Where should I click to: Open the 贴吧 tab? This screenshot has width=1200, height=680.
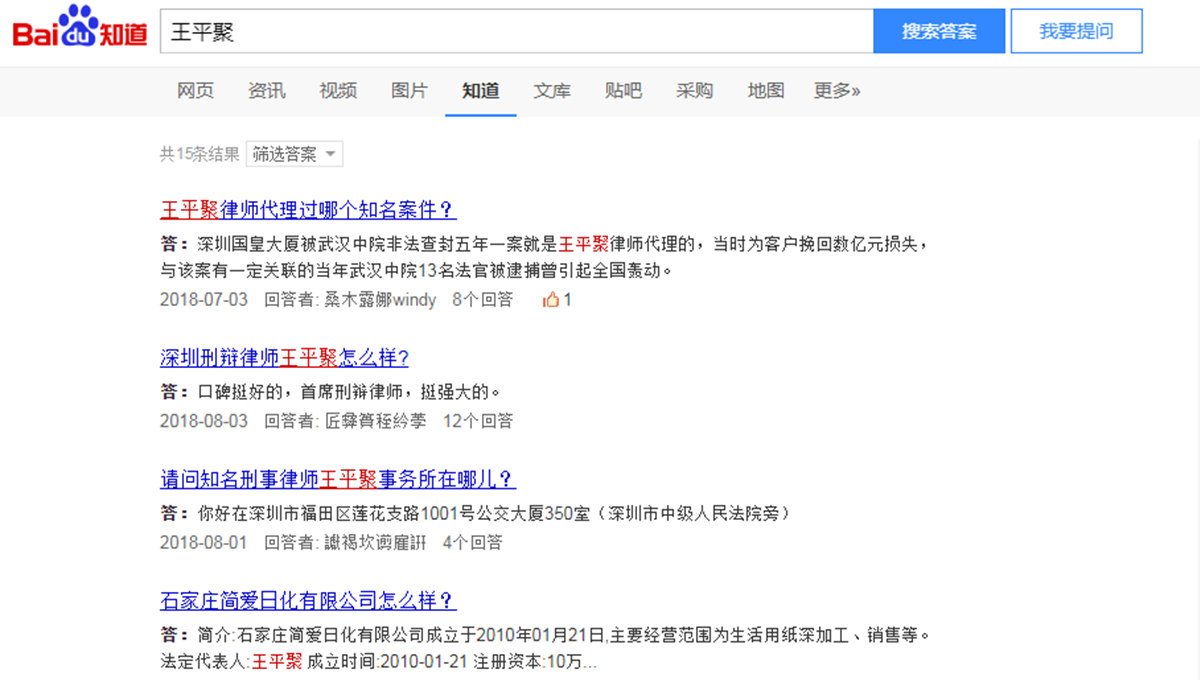pos(623,90)
